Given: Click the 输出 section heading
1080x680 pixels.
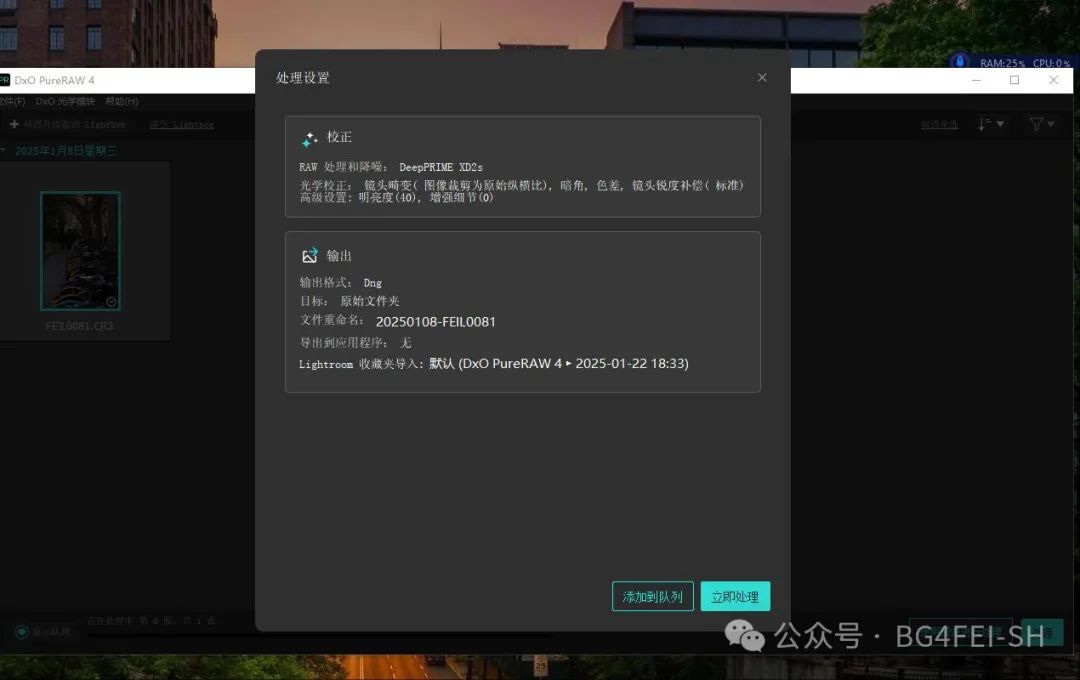Looking at the screenshot, I should coord(339,256).
